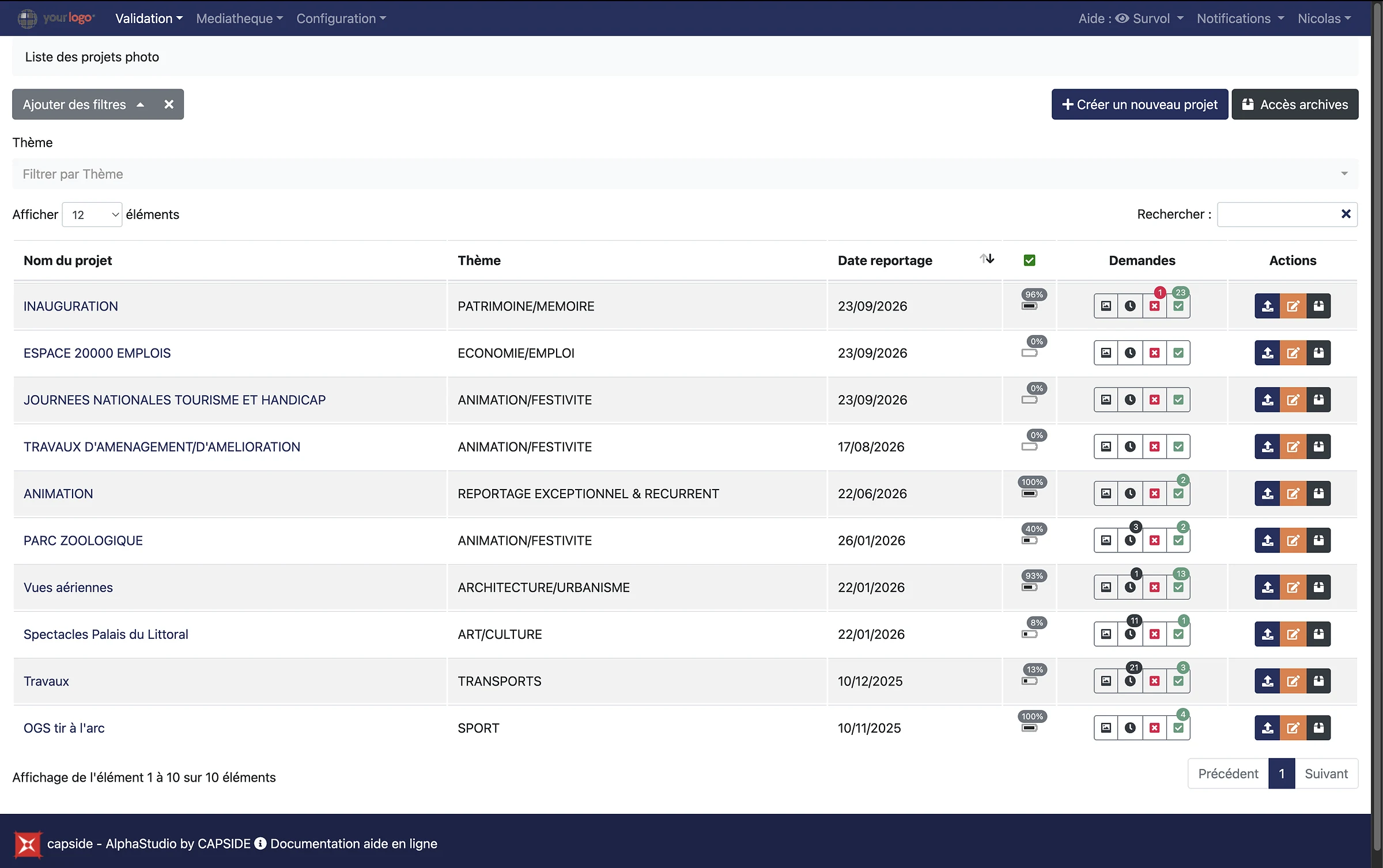Viewport: 1383px width, 868px height.
Task: Open pending clock icon for Spectacles Palais du Littoral
Action: (x=1130, y=634)
